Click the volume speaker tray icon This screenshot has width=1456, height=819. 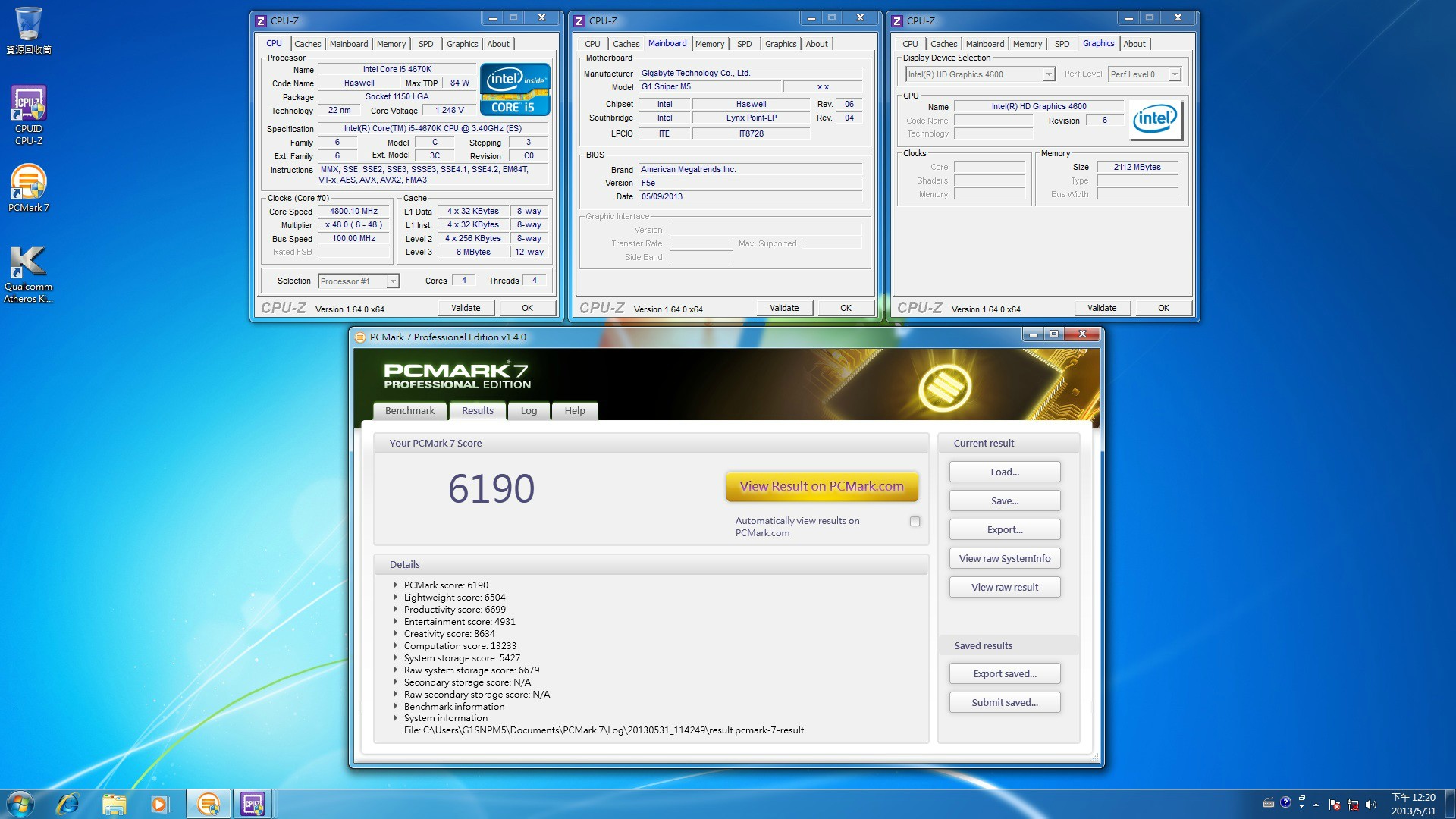(1371, 805)
